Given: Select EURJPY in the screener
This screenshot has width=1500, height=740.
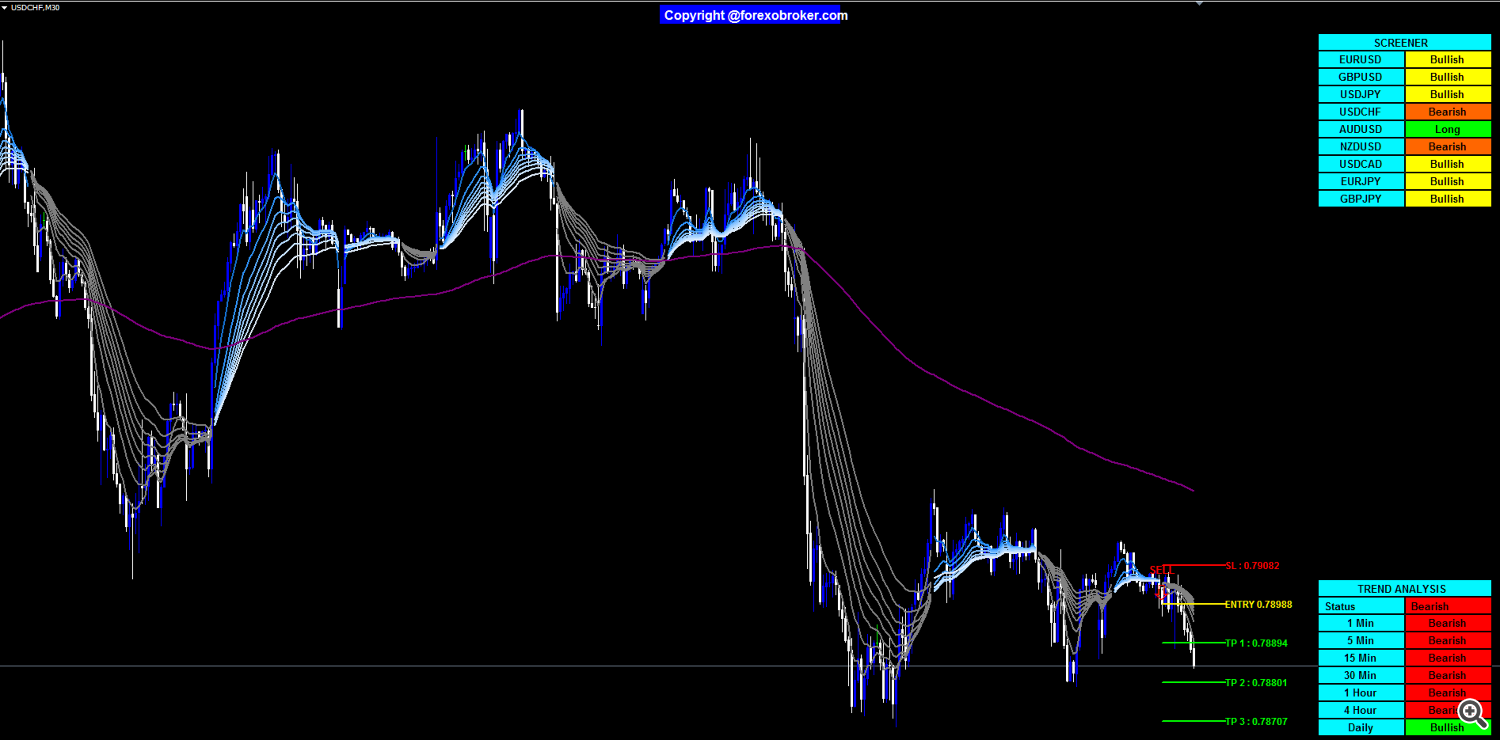Looking at the screenshot, I should coord(1361,181).
